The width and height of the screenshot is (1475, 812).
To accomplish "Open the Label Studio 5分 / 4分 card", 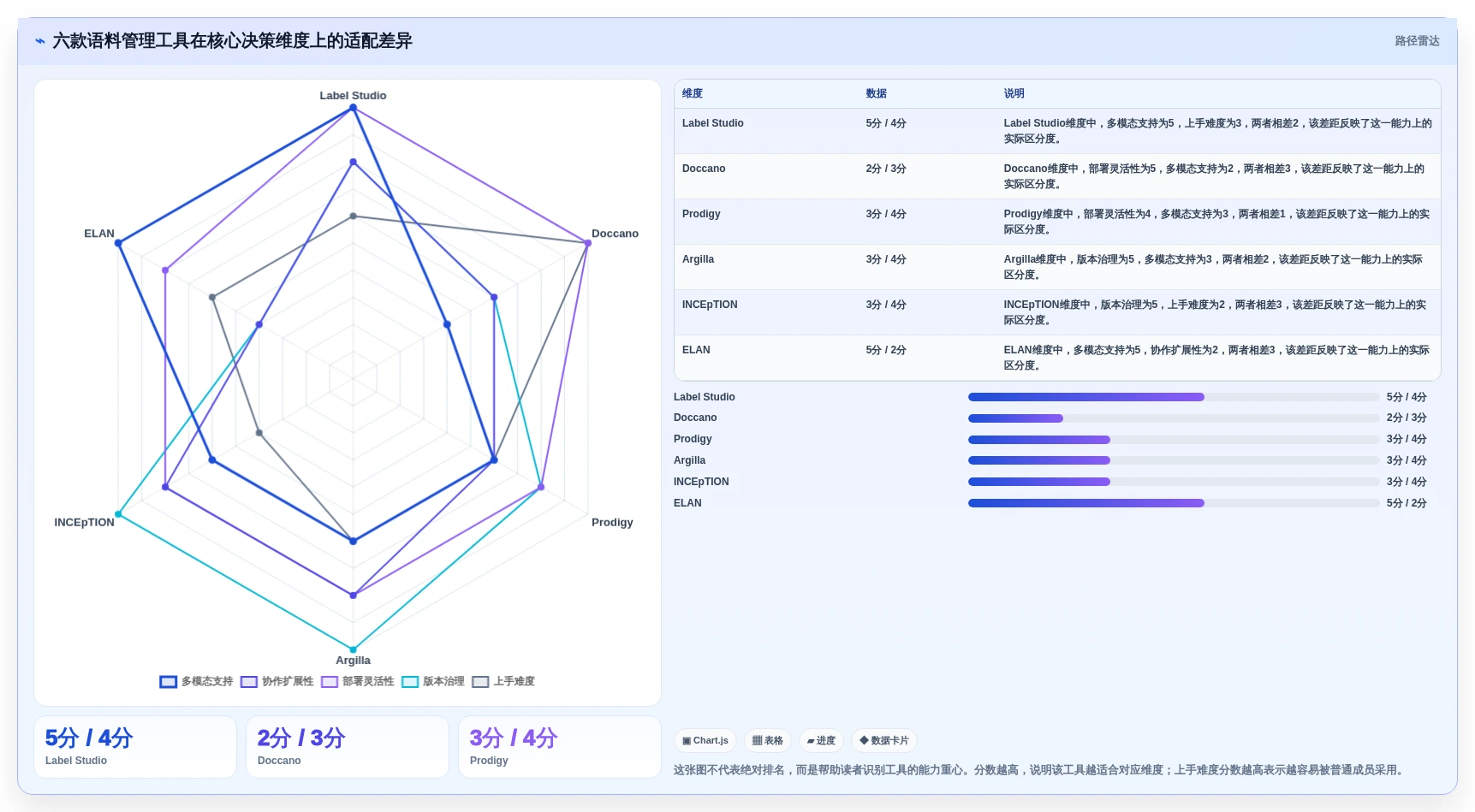I will tap(135, 747).
